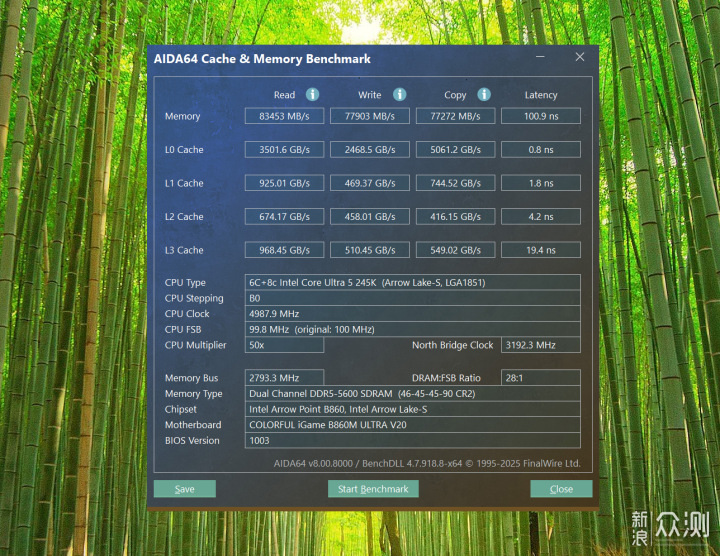Click CPU Multiplier value 50x
The width and height of the screenshot is (720, 556).
(284, 345)
